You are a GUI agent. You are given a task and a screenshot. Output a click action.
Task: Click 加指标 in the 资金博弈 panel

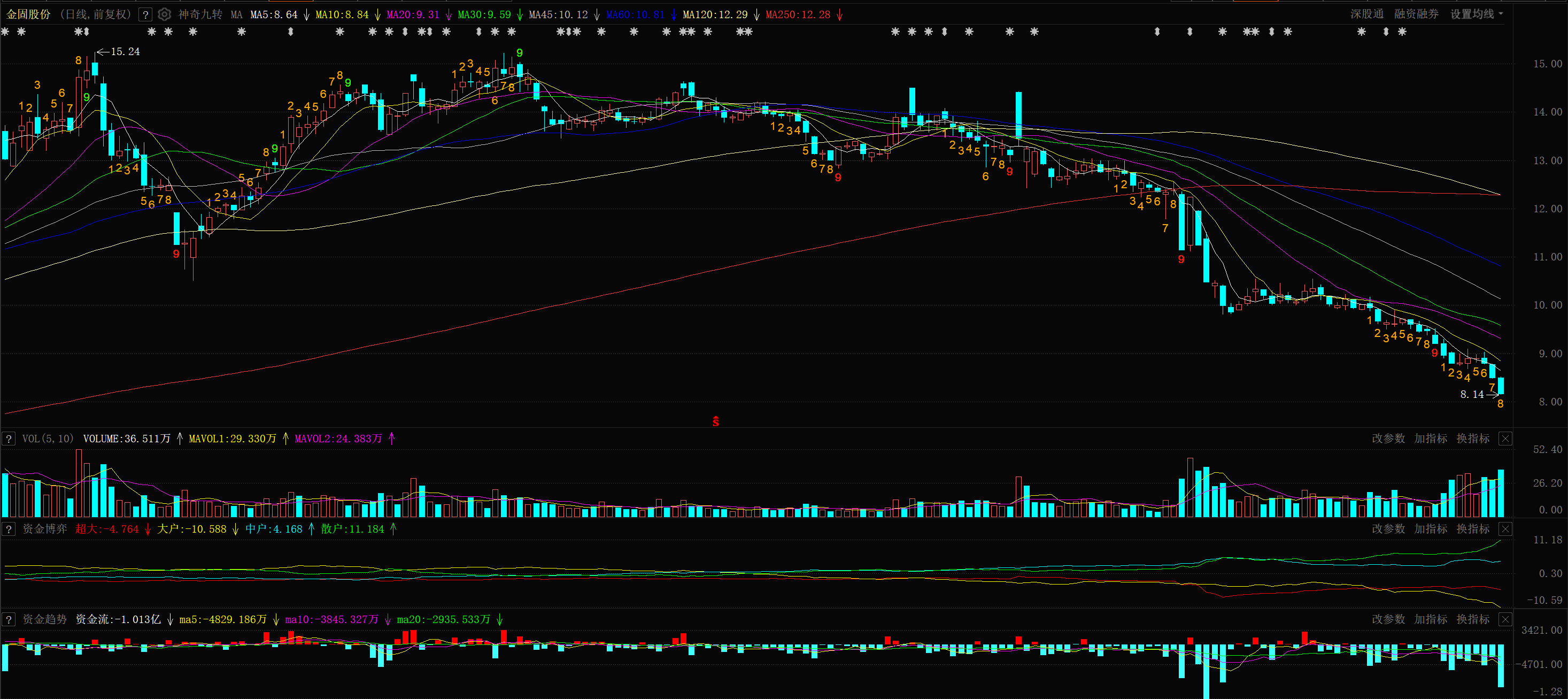tap(1431, 528)
